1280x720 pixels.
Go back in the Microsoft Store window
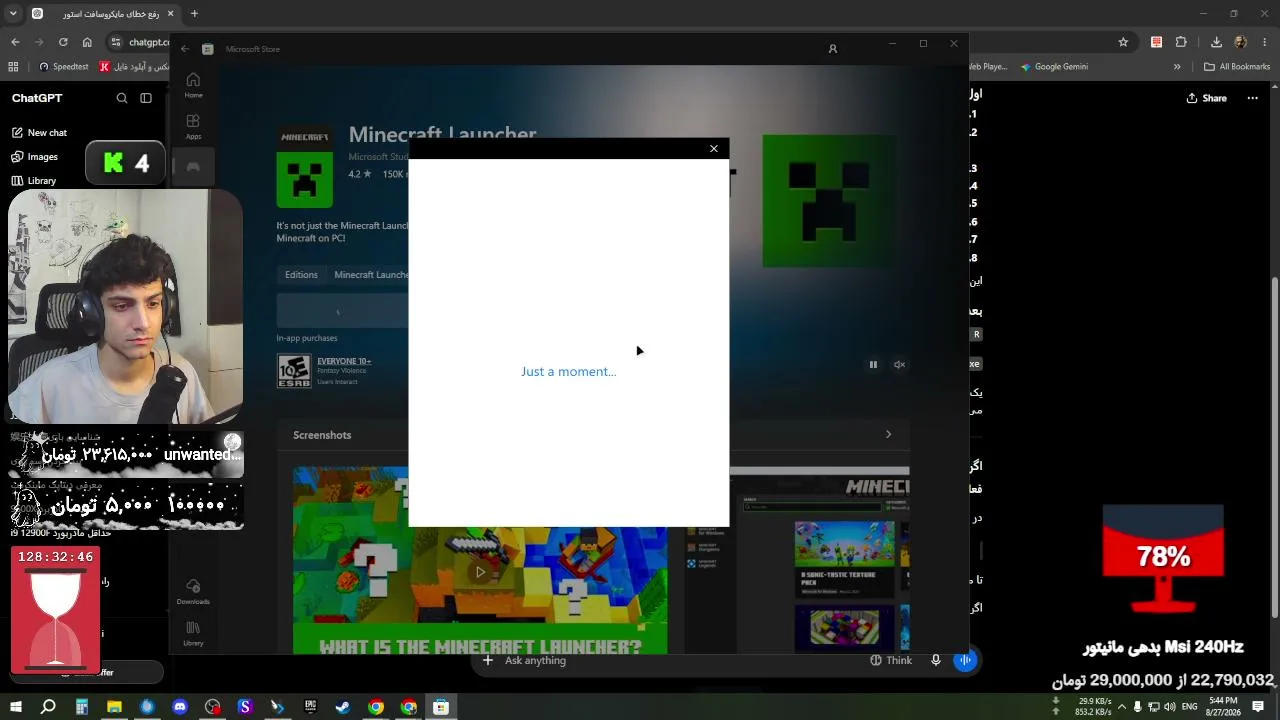pos(185,49)
